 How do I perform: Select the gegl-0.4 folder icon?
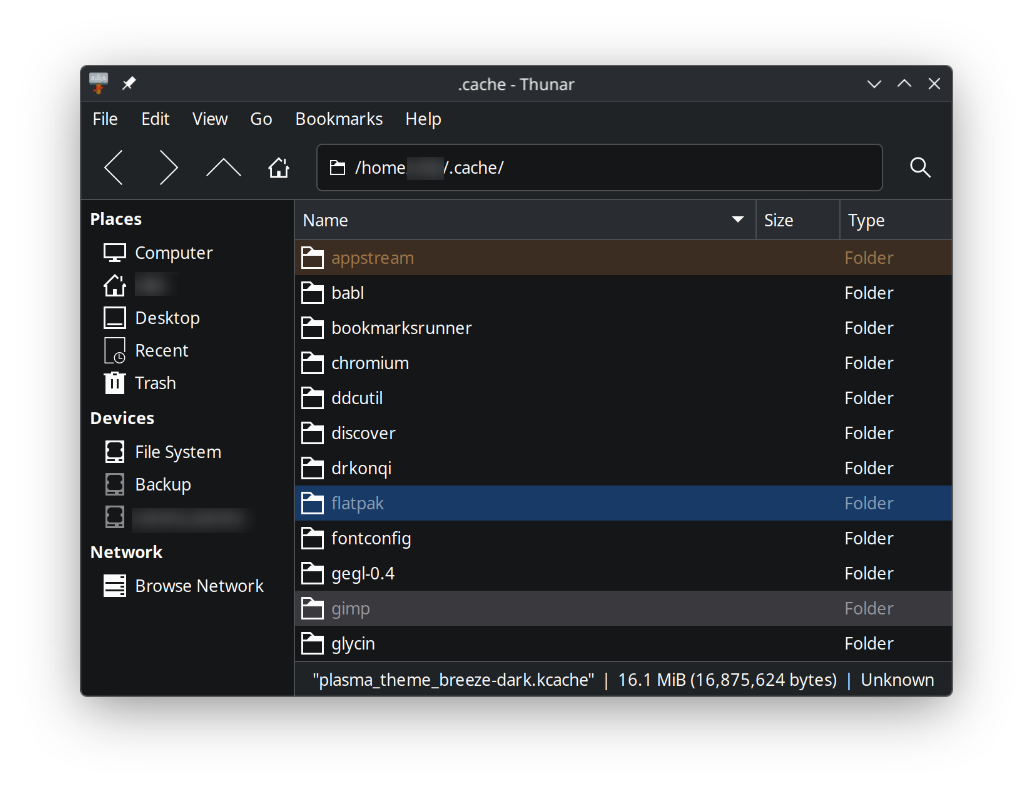tap(312, 573)
